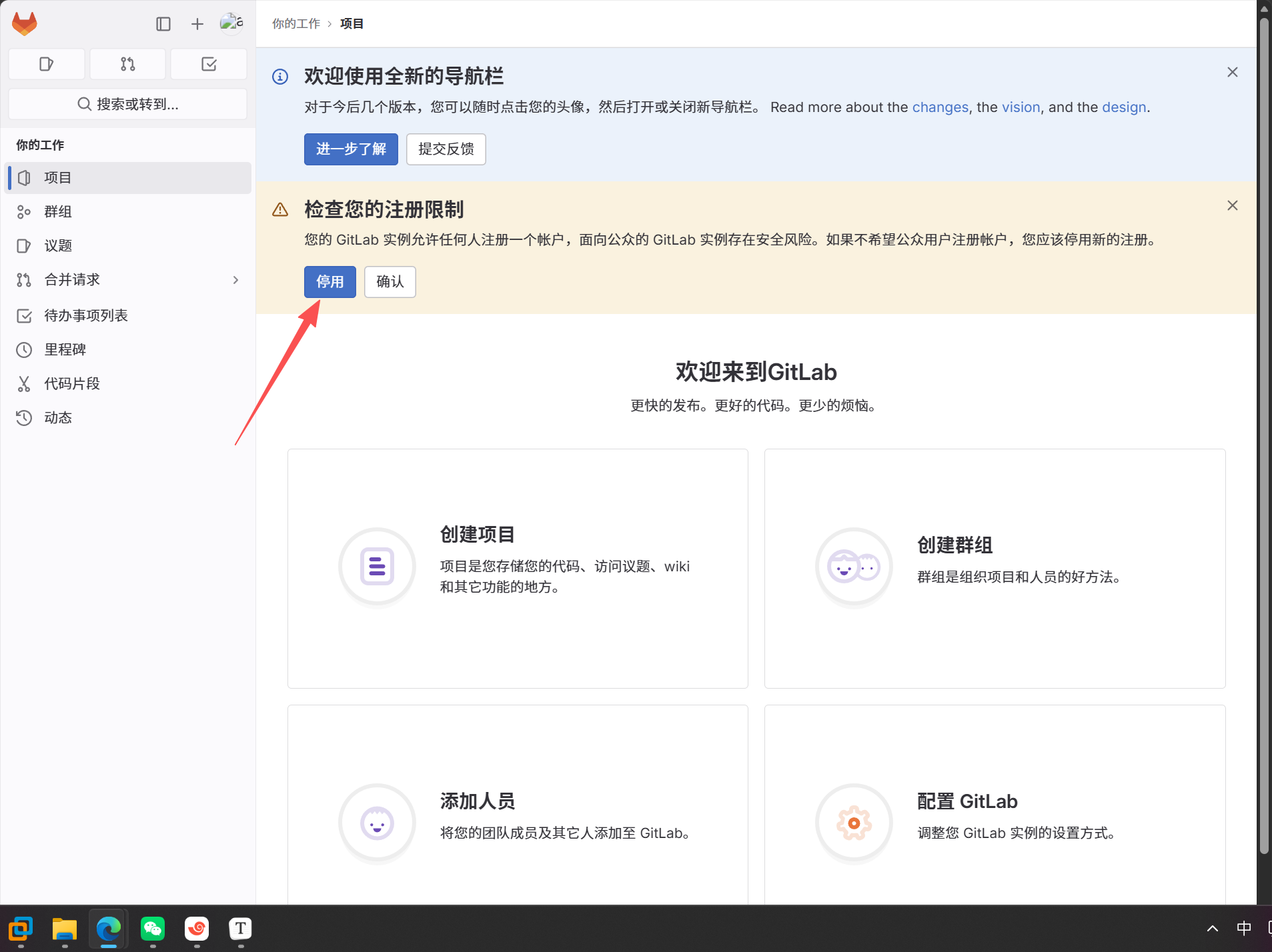Click the 创建项目 card icon

click(377, 567)
